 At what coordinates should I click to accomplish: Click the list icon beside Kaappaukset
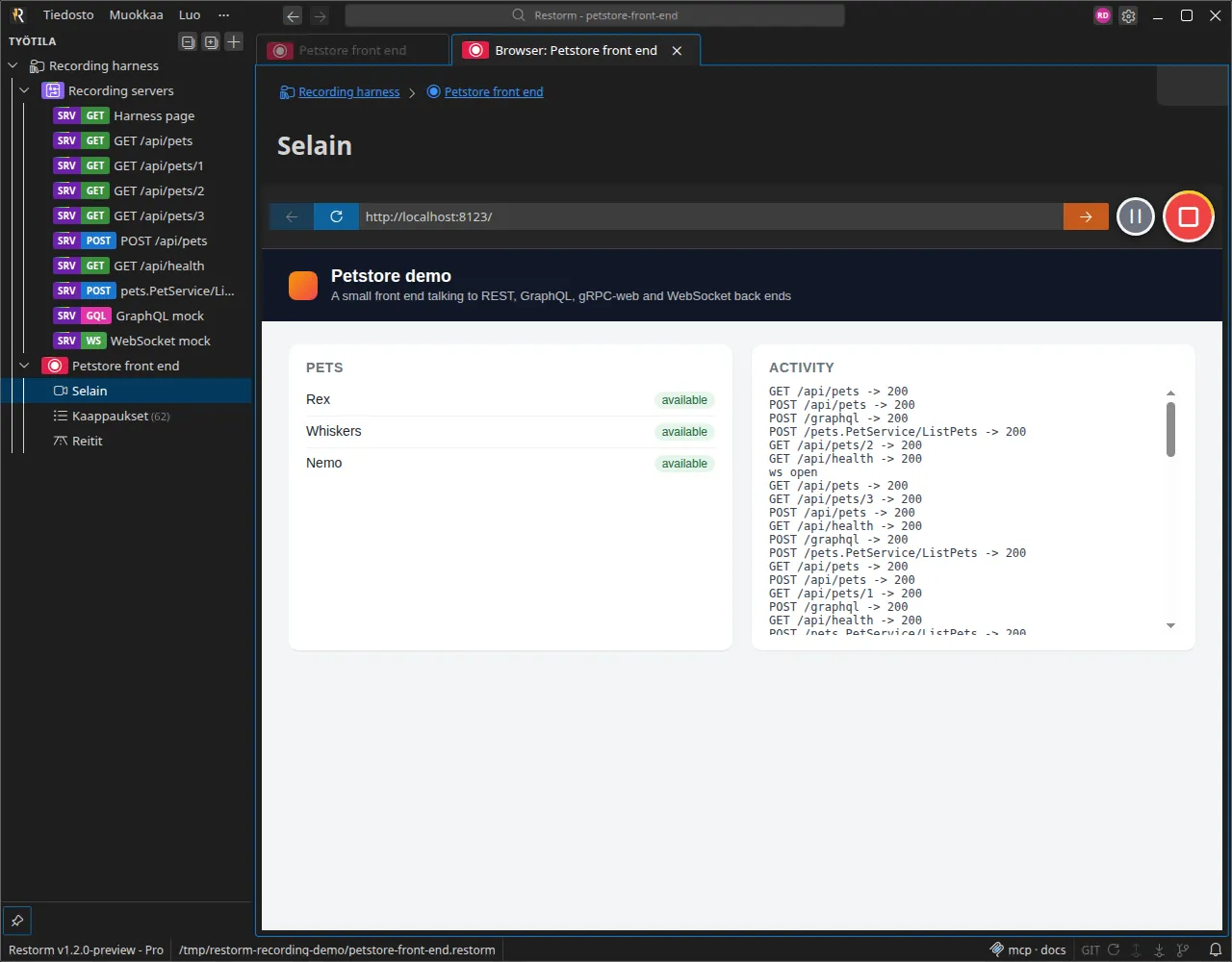61,416
